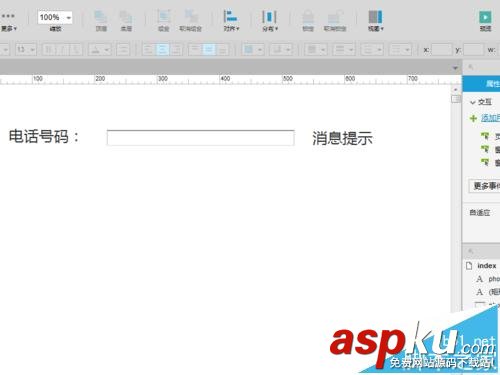This screenshot has height=375, width=500.
Task: Open the 分布 distribute tool
Action: coord(270,21)
